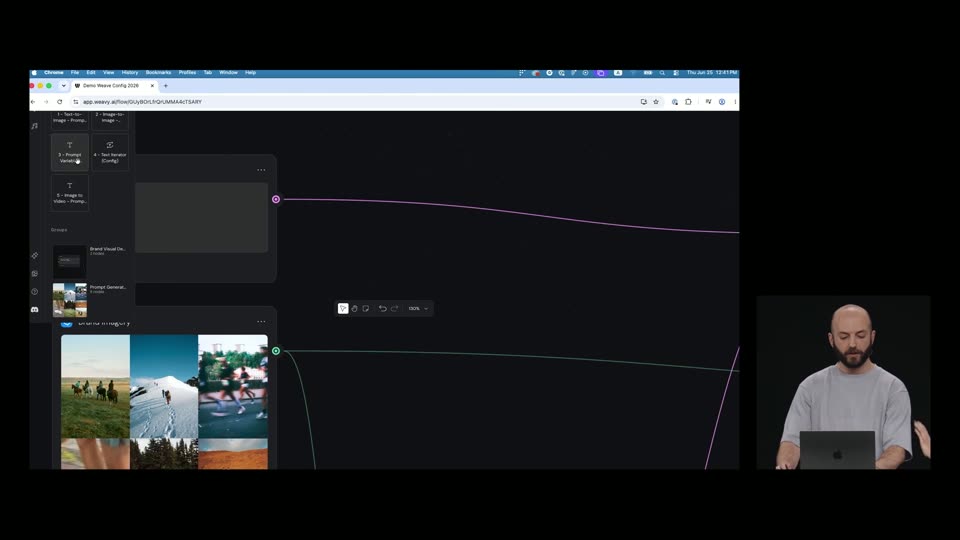
Task: Click the battery icon in the menu bar
Action: click(648, 73)
